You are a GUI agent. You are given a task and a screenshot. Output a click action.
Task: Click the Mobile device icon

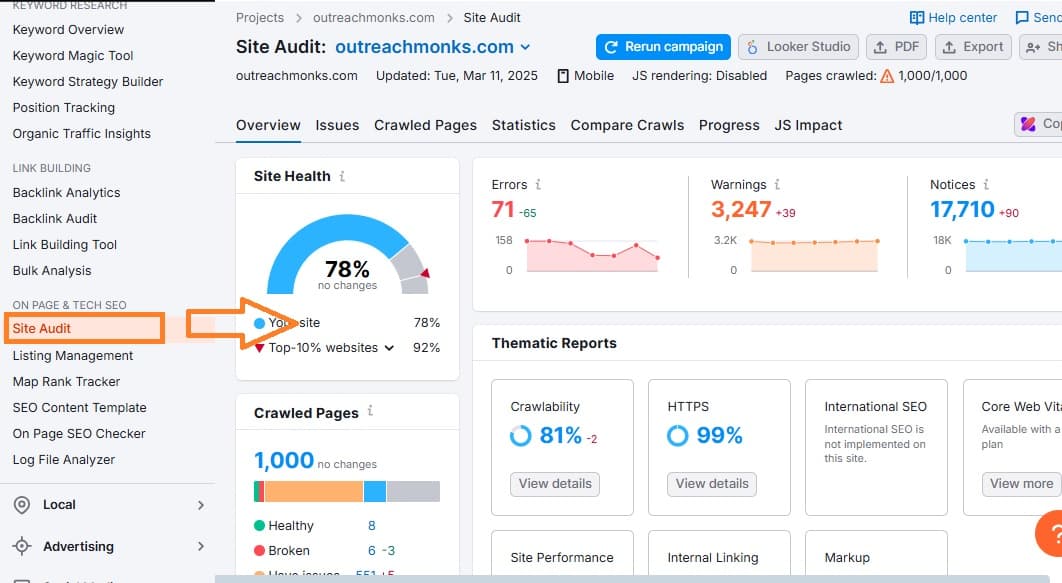pyautogui.click(x=563, y=76)
